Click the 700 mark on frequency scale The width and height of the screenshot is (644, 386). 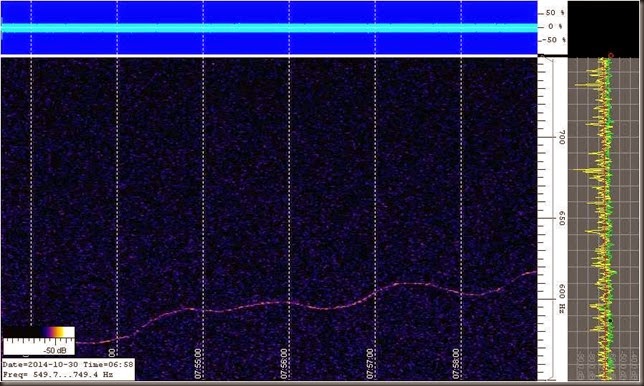click(562, 137)
